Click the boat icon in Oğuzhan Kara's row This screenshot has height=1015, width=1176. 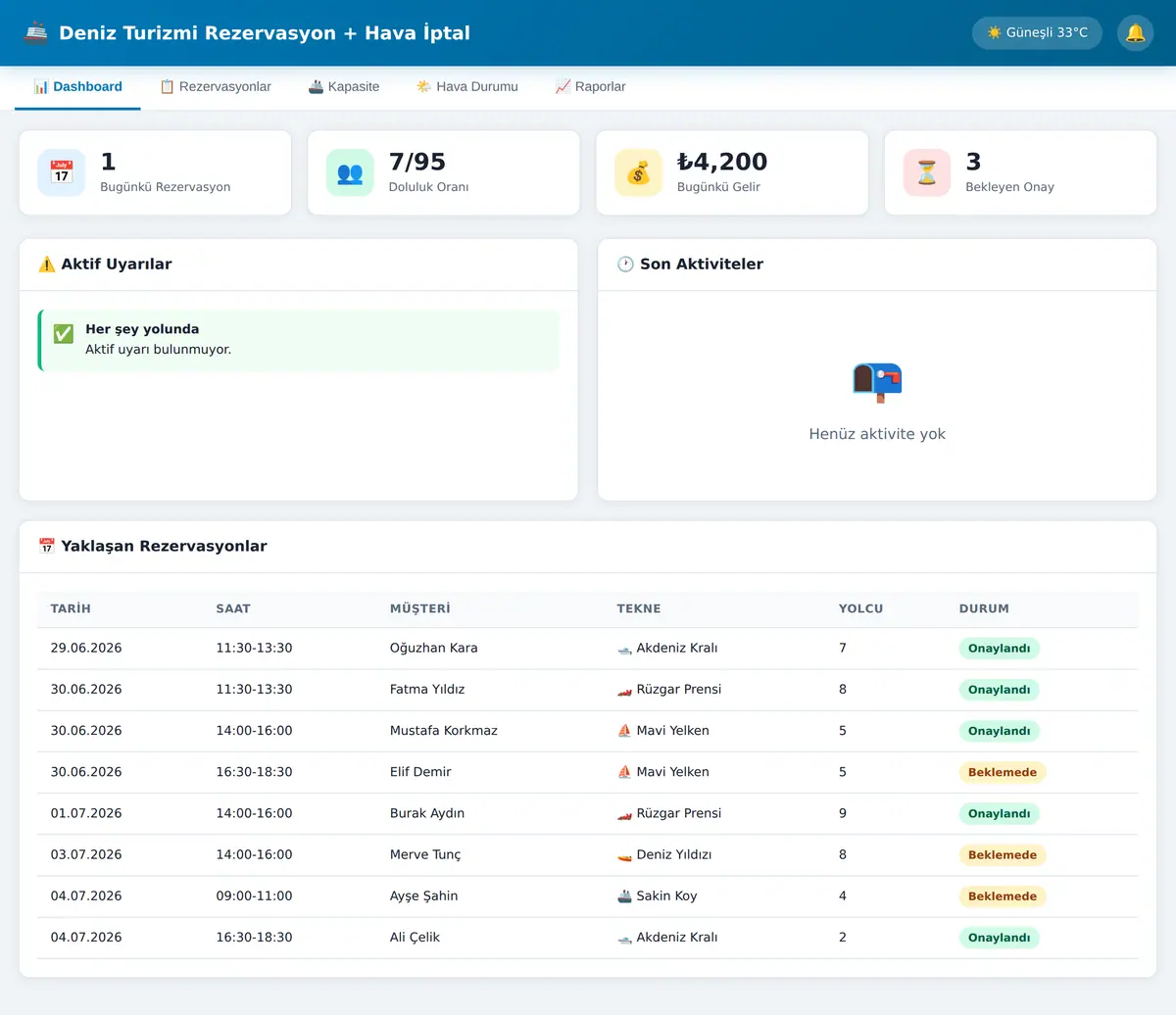coord(624,649)
